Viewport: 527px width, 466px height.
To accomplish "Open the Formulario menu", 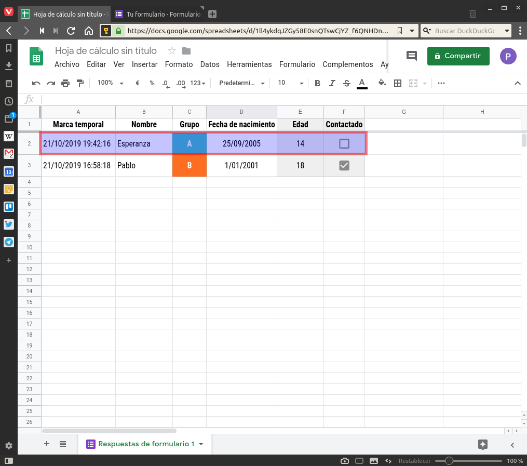I will [x=297, y=64].
